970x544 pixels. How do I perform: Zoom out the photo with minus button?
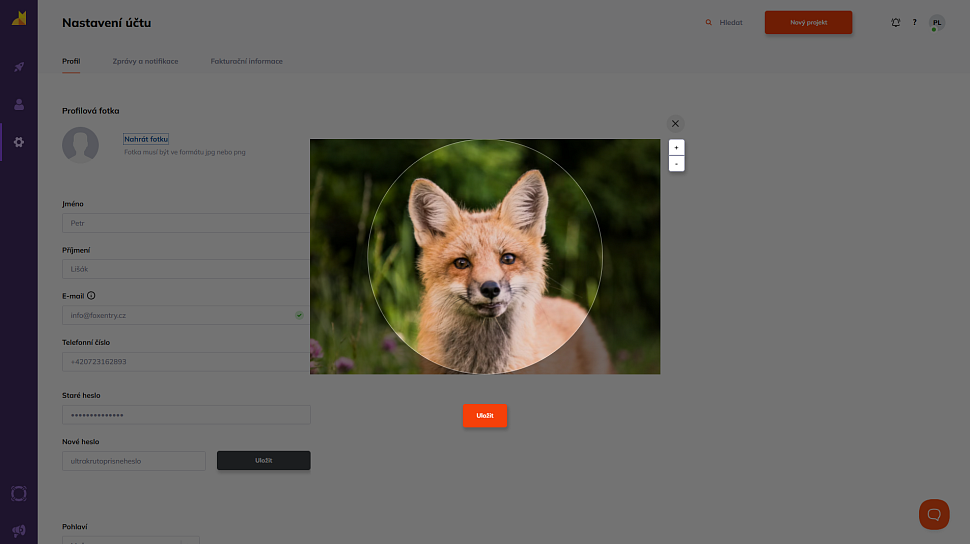pos(676,163)
